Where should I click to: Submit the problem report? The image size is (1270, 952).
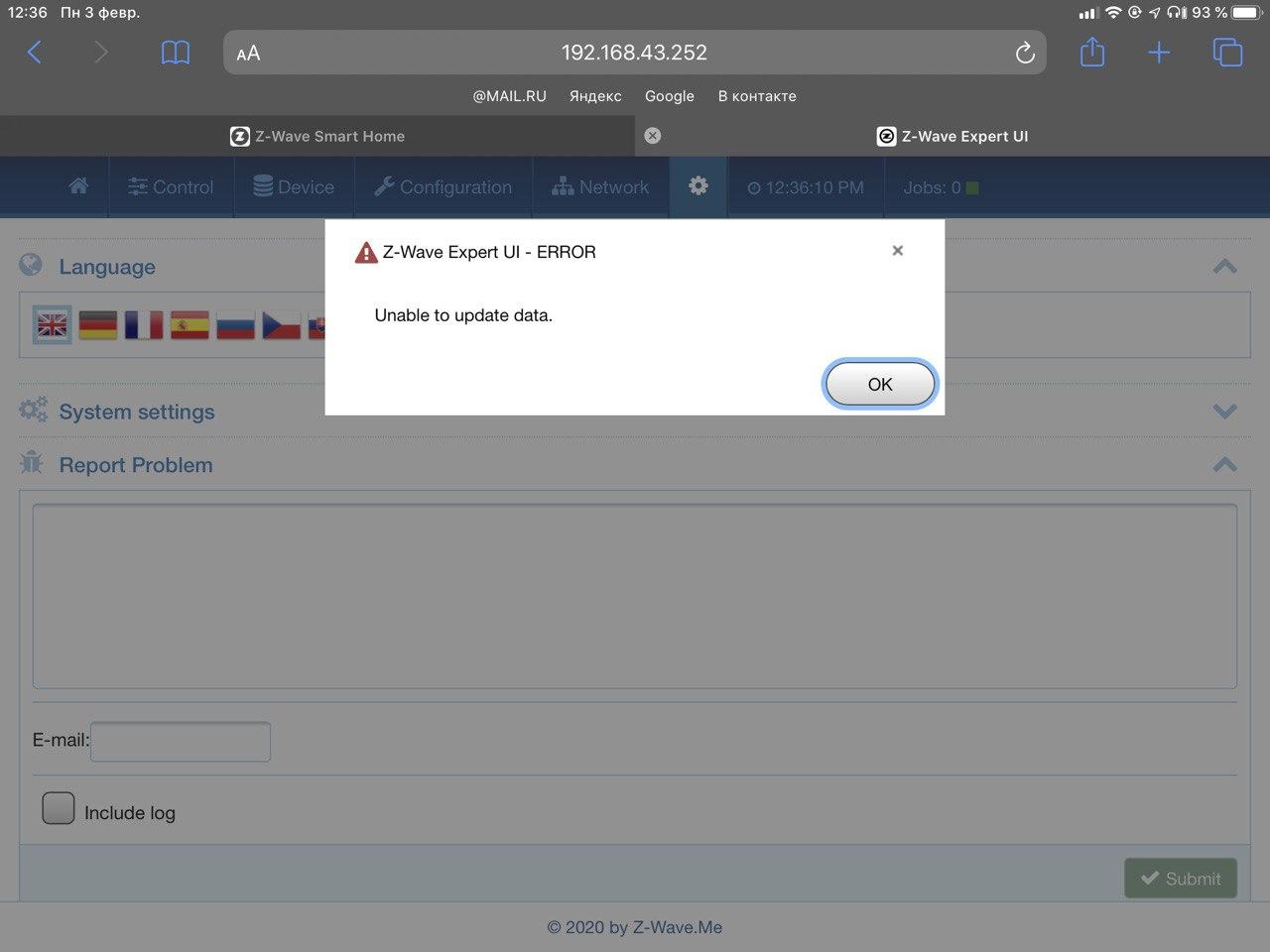pos(1180,879)
